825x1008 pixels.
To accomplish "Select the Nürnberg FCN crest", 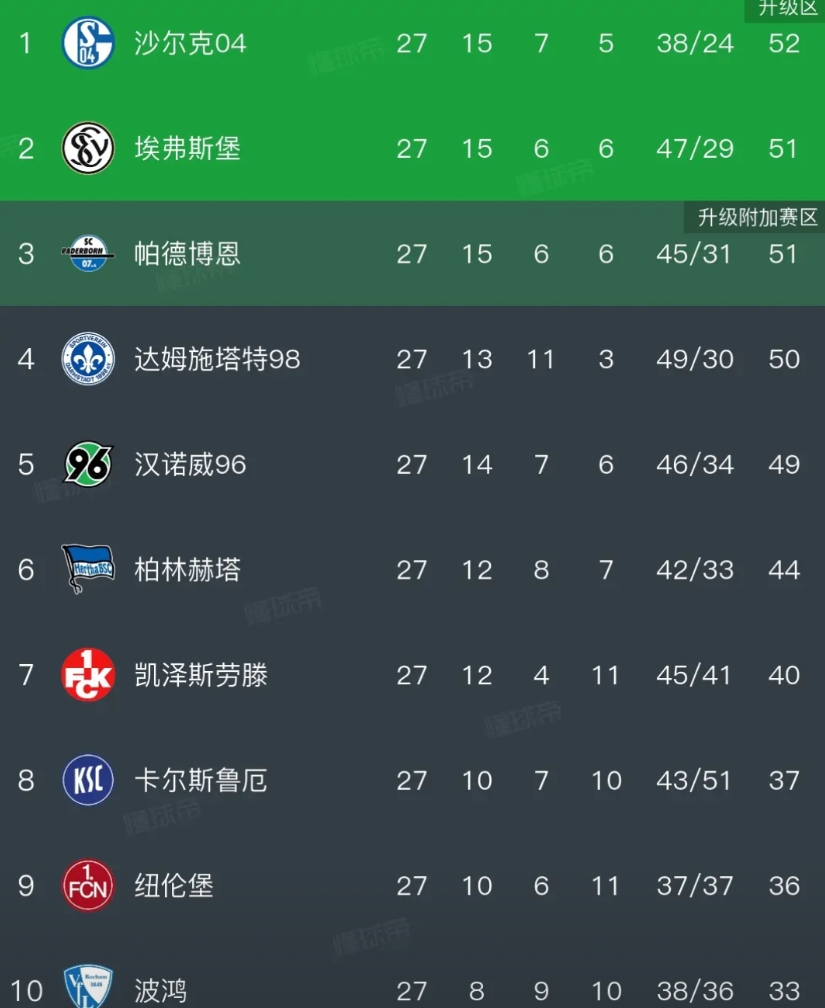I will pyautogui.click(x=88, y=885).
